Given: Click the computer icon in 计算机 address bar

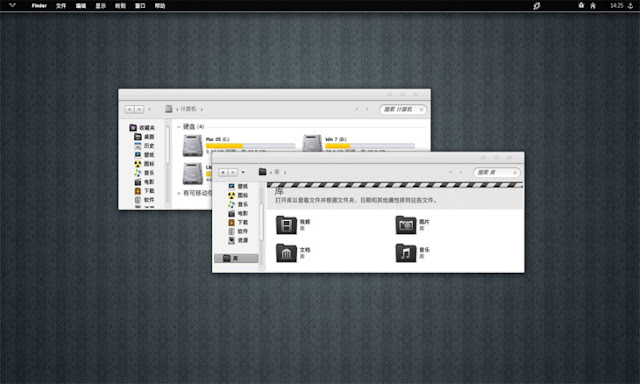Looking at the screenshot, I should [169, 109].
